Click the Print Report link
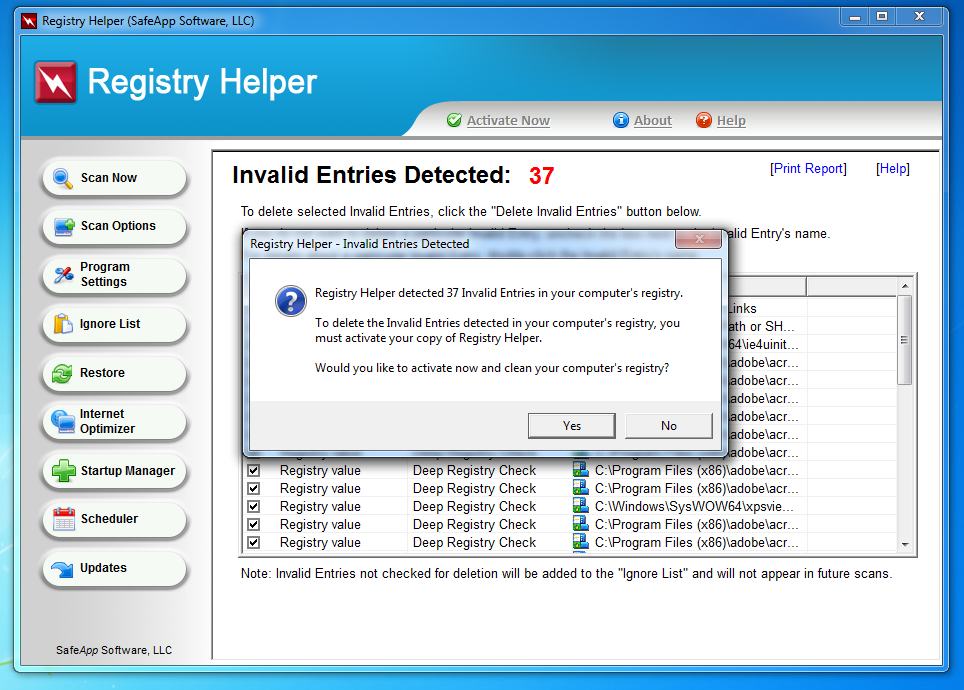964x690 pixels. point(808,169)
